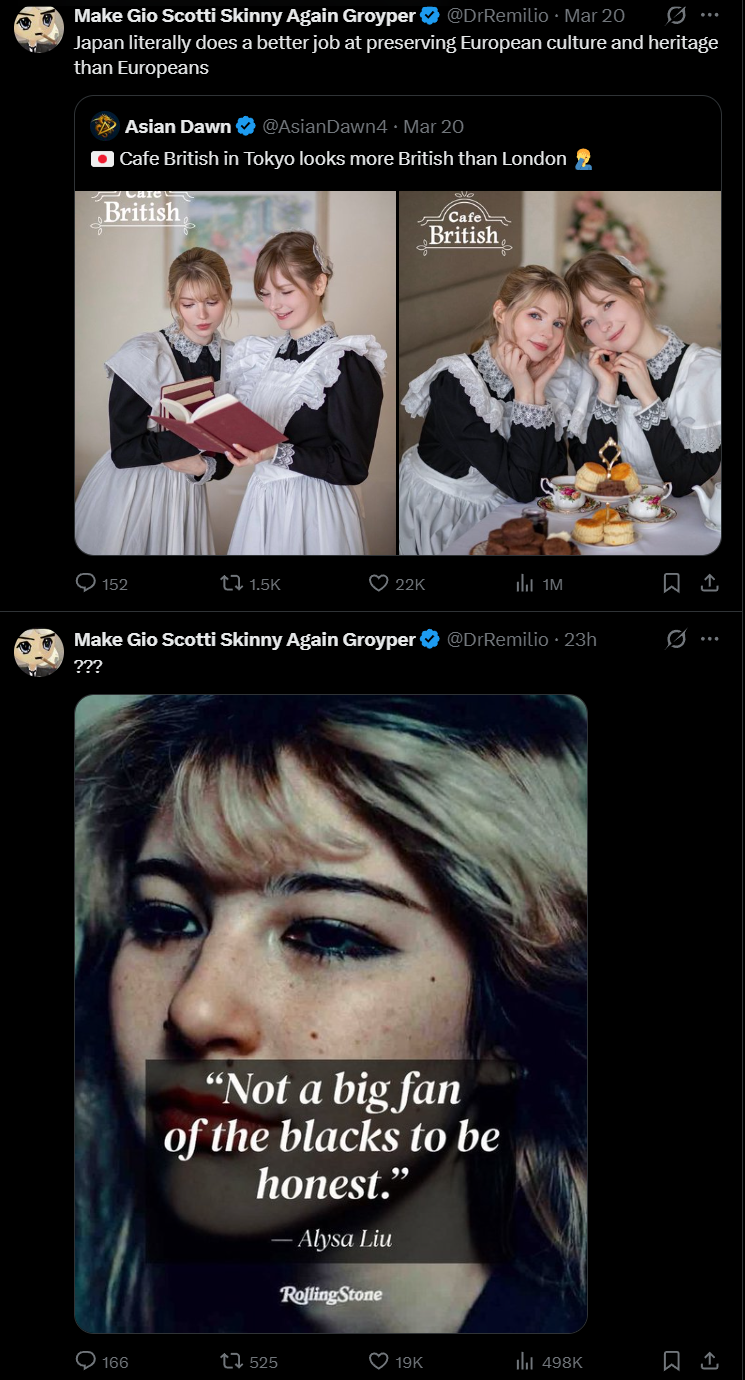
Task: Bookmark the ??? tweet
Action: pyautogui.click(x=672, y=1361)
